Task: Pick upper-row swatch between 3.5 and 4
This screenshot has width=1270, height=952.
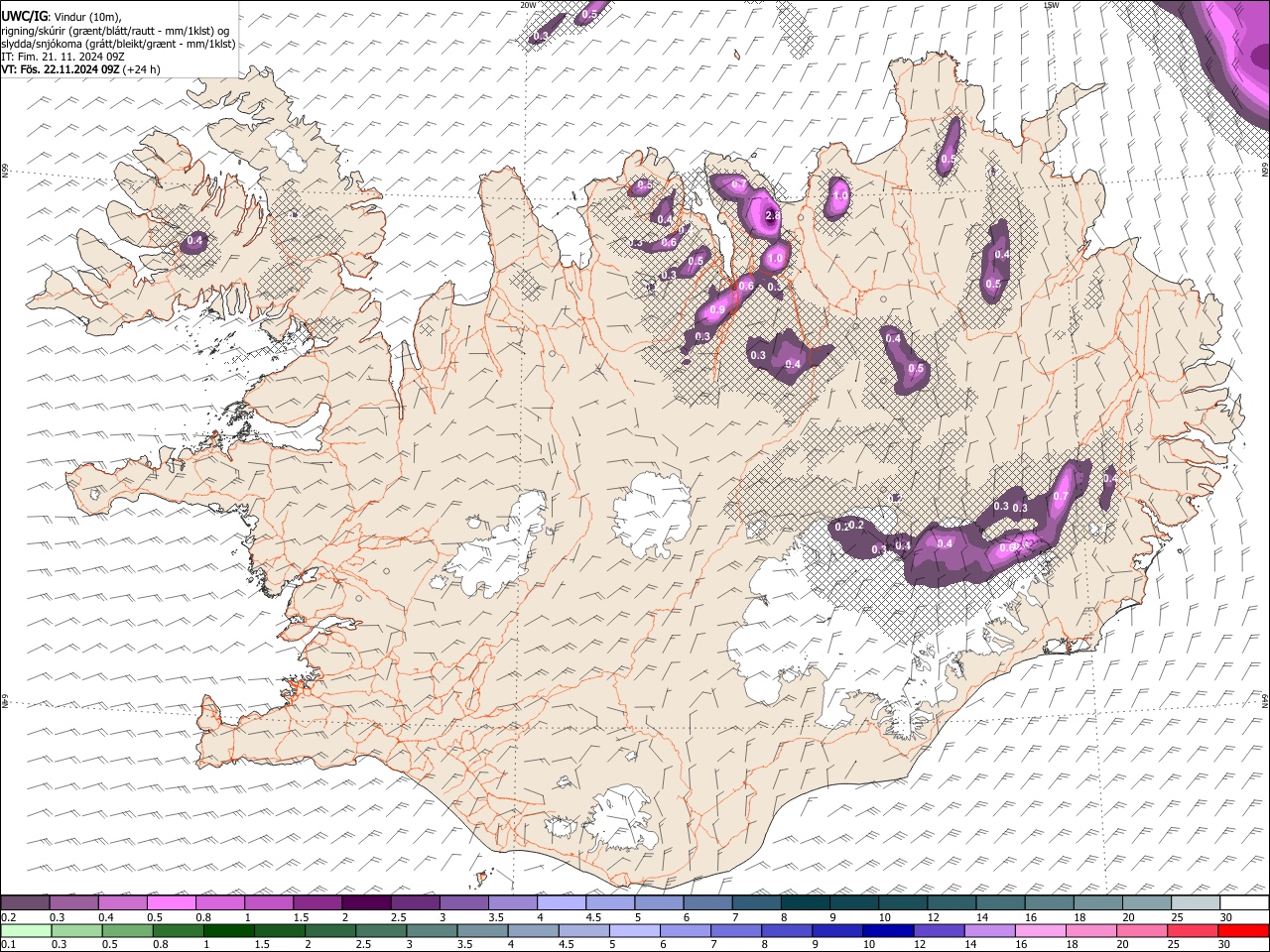Action: click(512, 902)
